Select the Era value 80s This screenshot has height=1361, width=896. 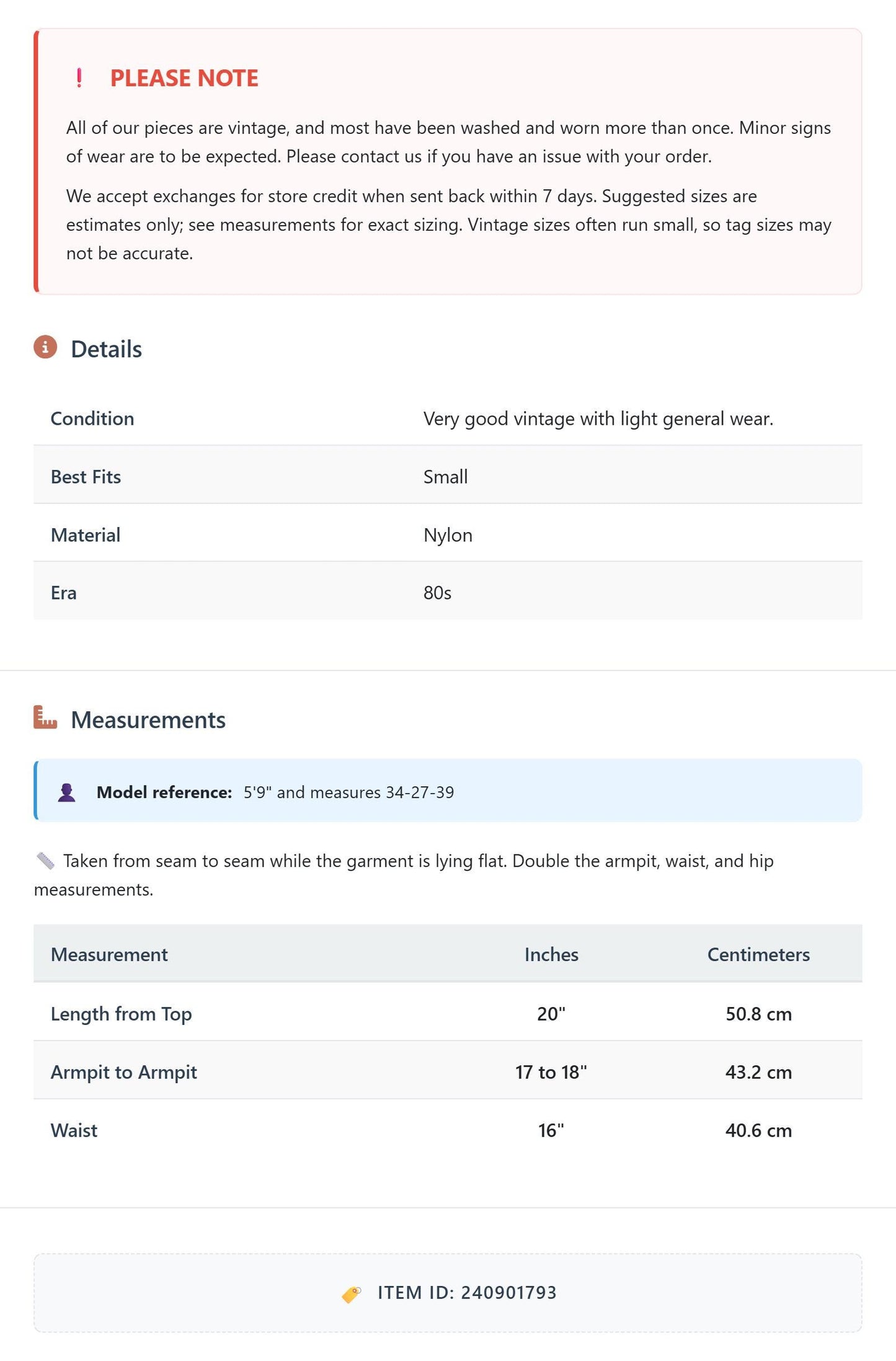click(x=437, y=593)
